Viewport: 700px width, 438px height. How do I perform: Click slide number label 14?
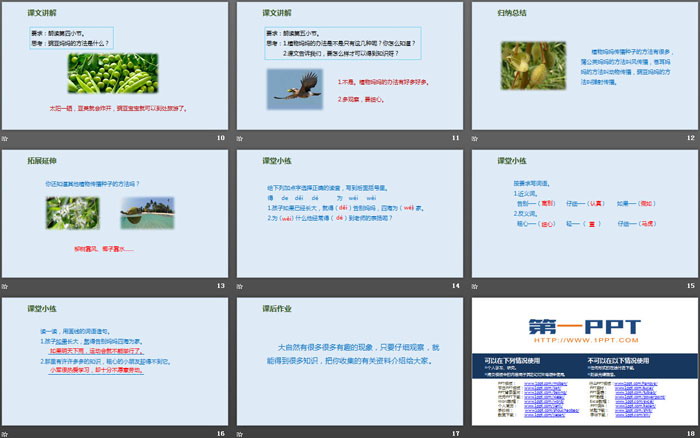pyautogui.click(x=456, y=286)
